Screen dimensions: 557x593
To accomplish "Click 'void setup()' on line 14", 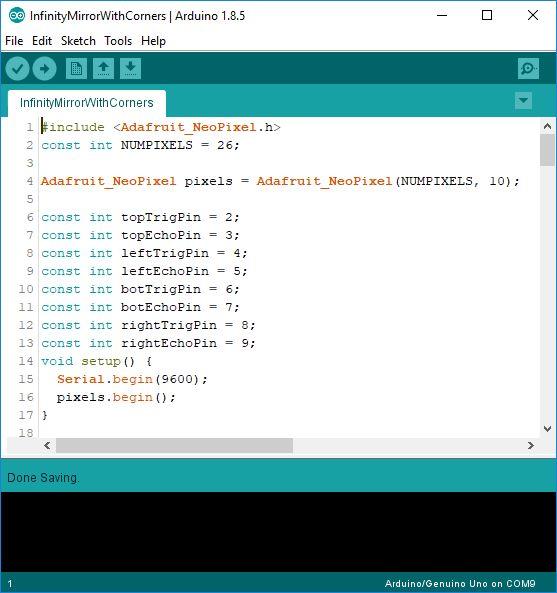I will click(x=88, y=361).
